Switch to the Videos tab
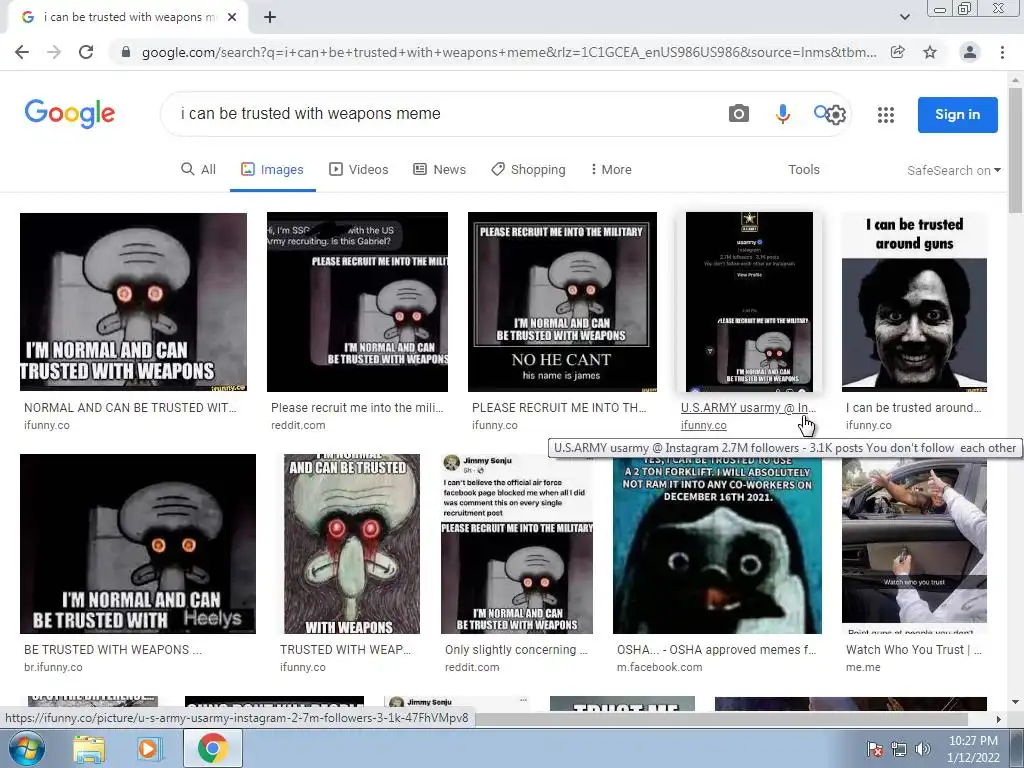Image resolution: width=1024 pixels, height=768 pixels. click(x=359, y=170)
